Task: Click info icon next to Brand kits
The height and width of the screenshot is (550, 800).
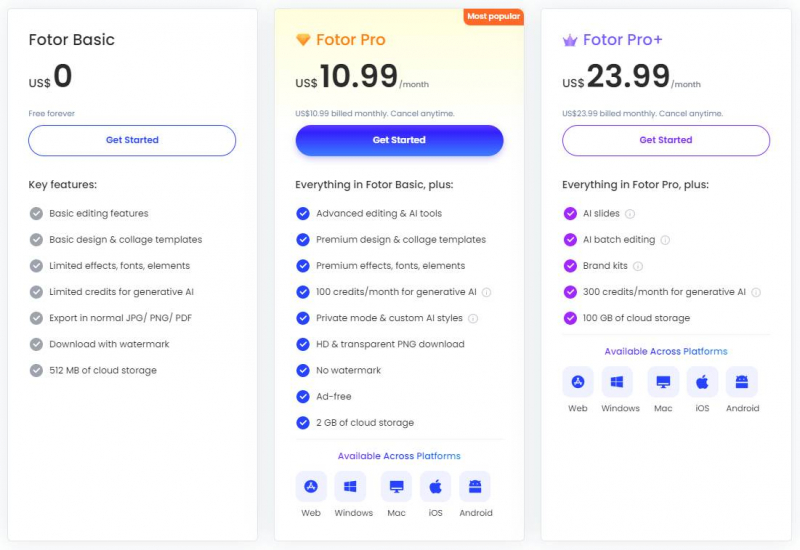Action: [638, 266]
